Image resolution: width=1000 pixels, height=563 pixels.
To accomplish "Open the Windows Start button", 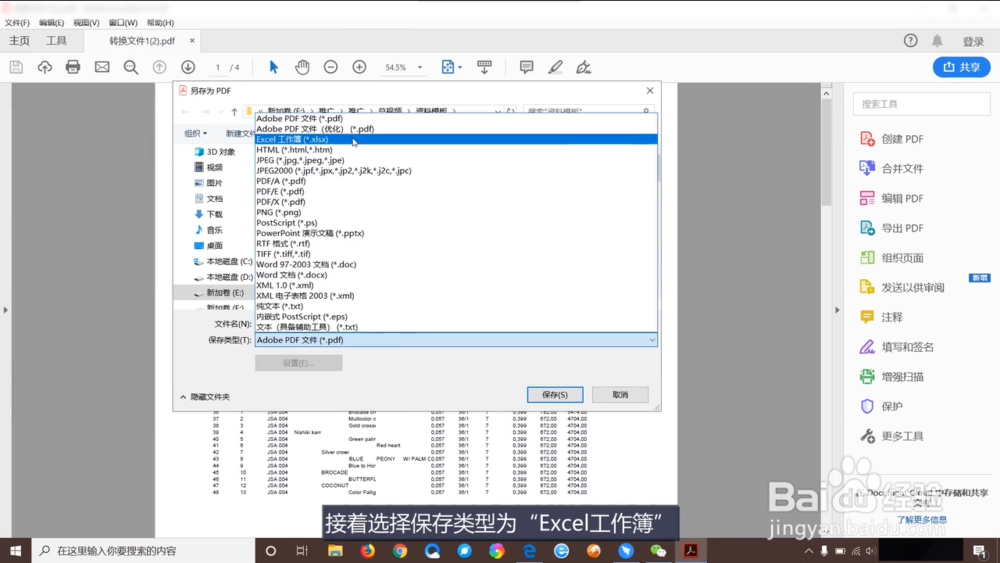I will pos(15,550).
